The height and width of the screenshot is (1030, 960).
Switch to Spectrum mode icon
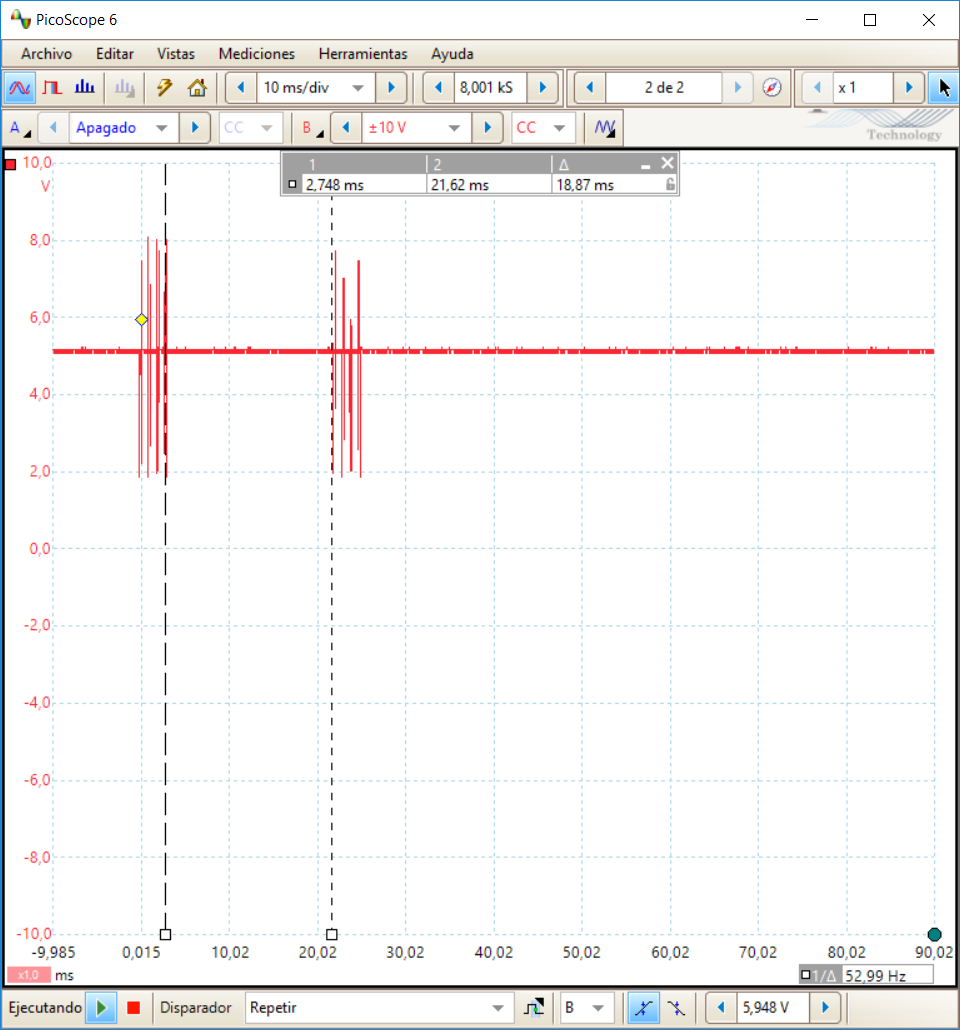coord(84,87)
